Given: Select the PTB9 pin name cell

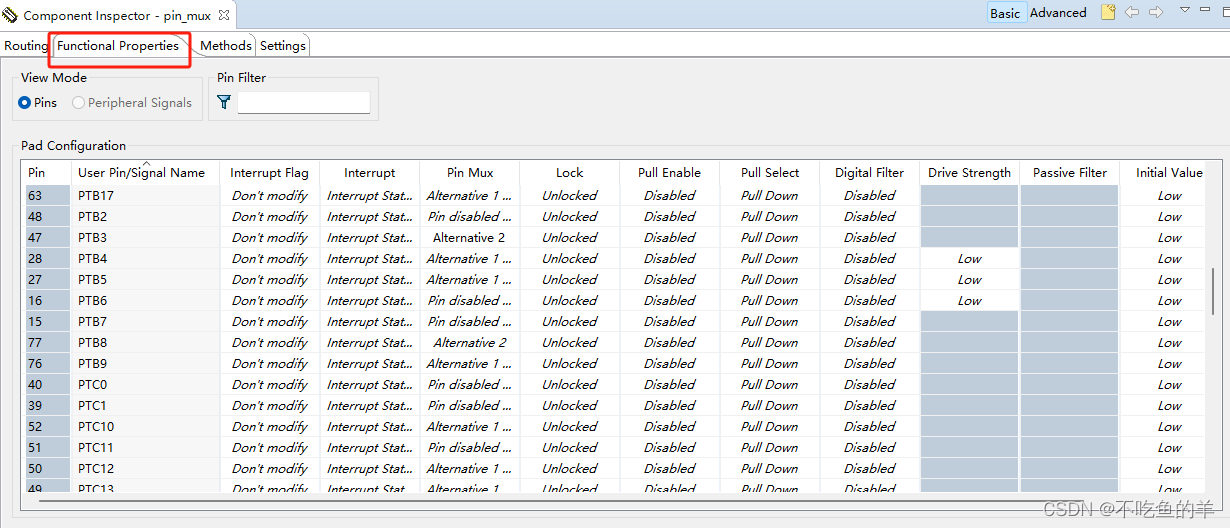Looking at the screenshot, I should 145,363.
